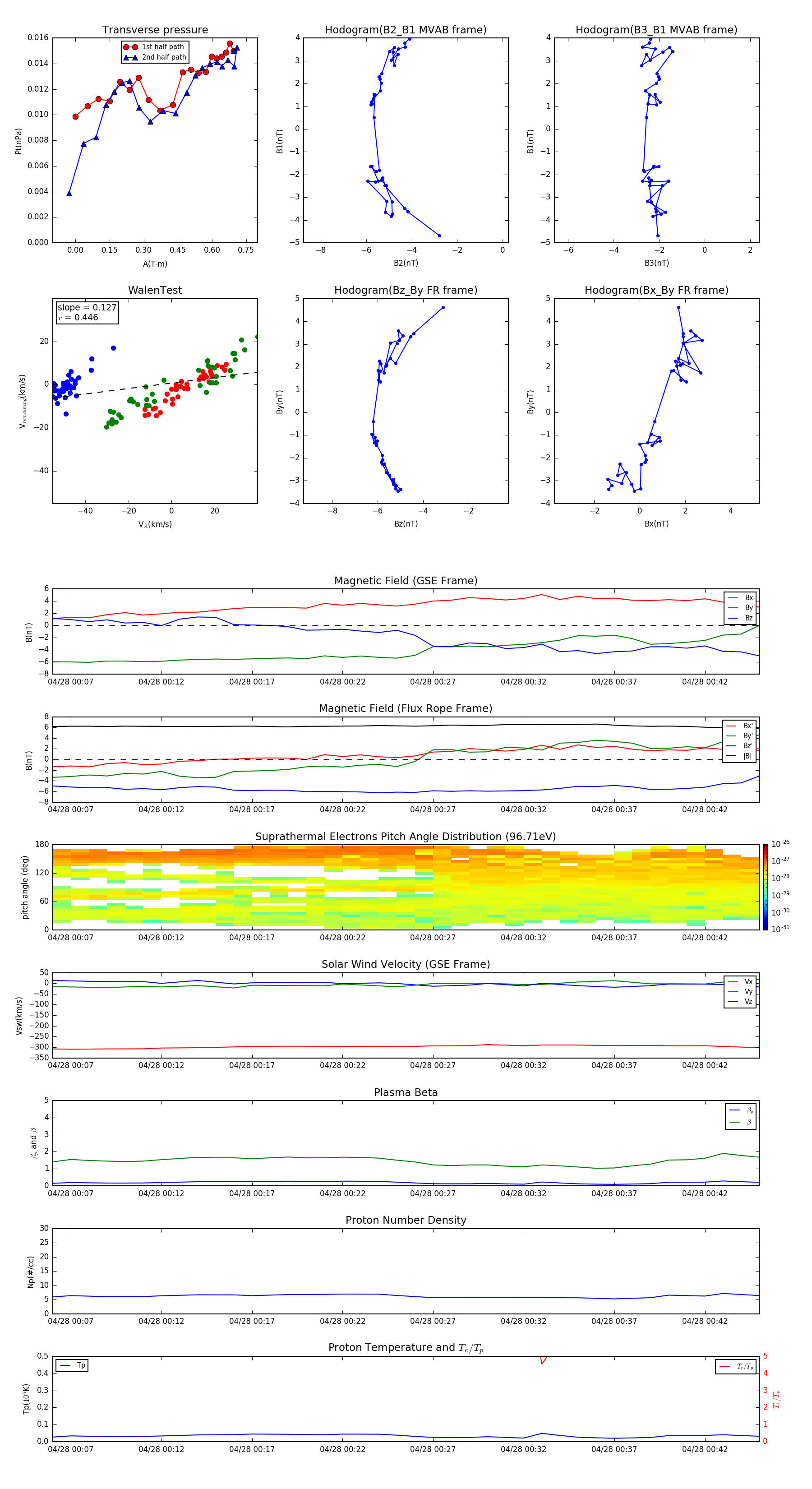This screenshot has width=812, height=1489.
Task: Click the V_A(km/s) axis label
Action: coord(155,524)
